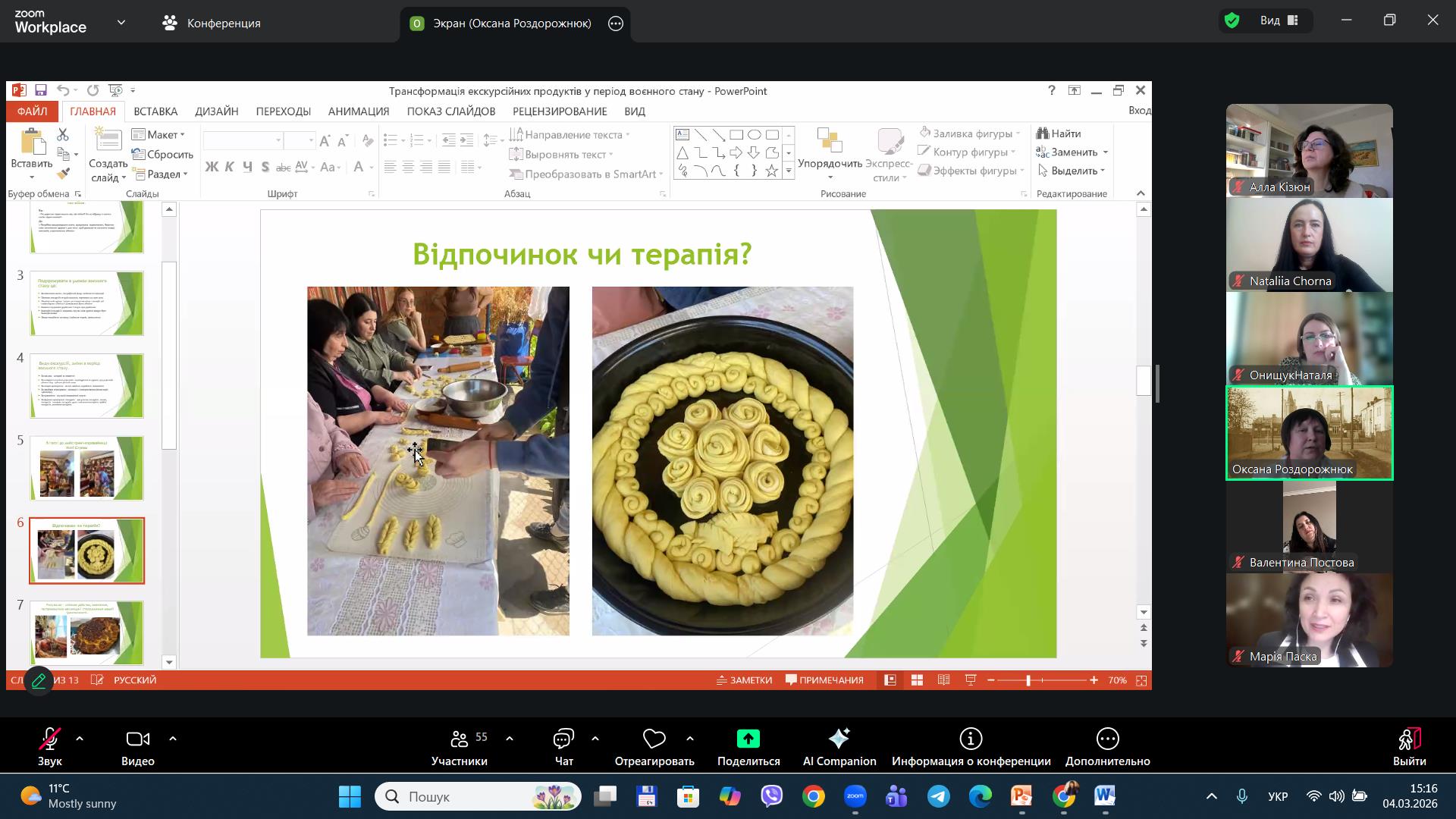Switch to the Conference tab
Screen dimensions: 1456x819
(212, 24)
